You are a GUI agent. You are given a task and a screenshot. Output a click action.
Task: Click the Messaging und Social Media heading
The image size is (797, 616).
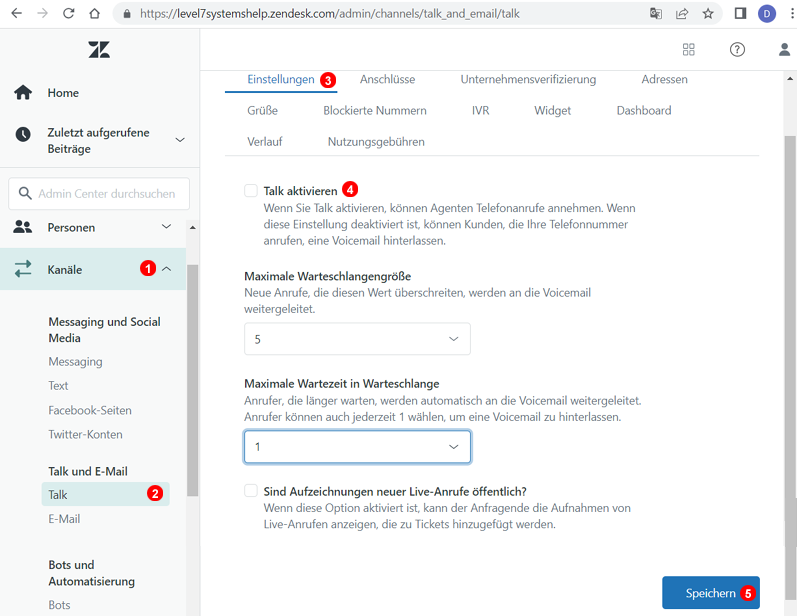[104, 330]
